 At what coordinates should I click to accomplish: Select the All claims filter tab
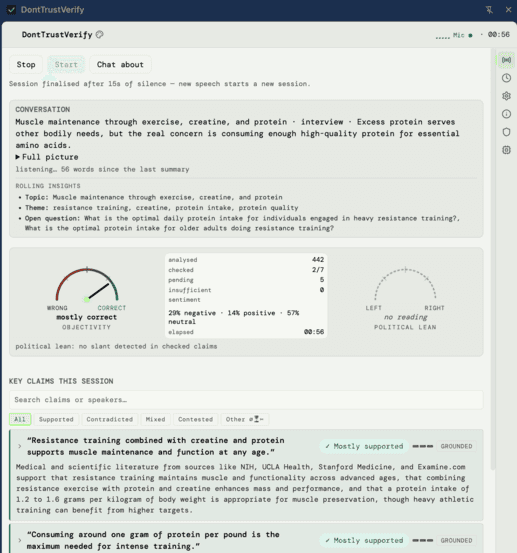(20, 419)
